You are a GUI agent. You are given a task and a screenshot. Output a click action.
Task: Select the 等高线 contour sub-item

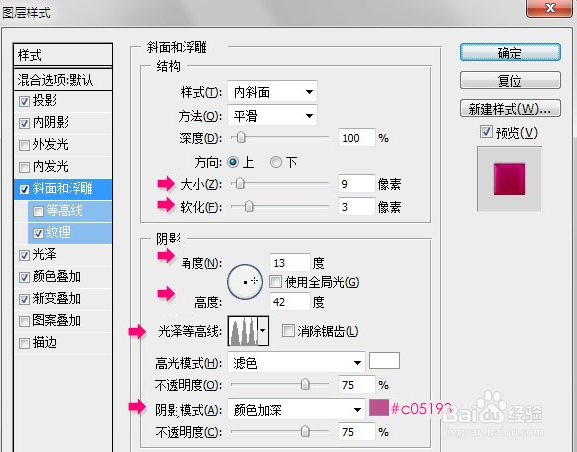[x=70, y=211]
